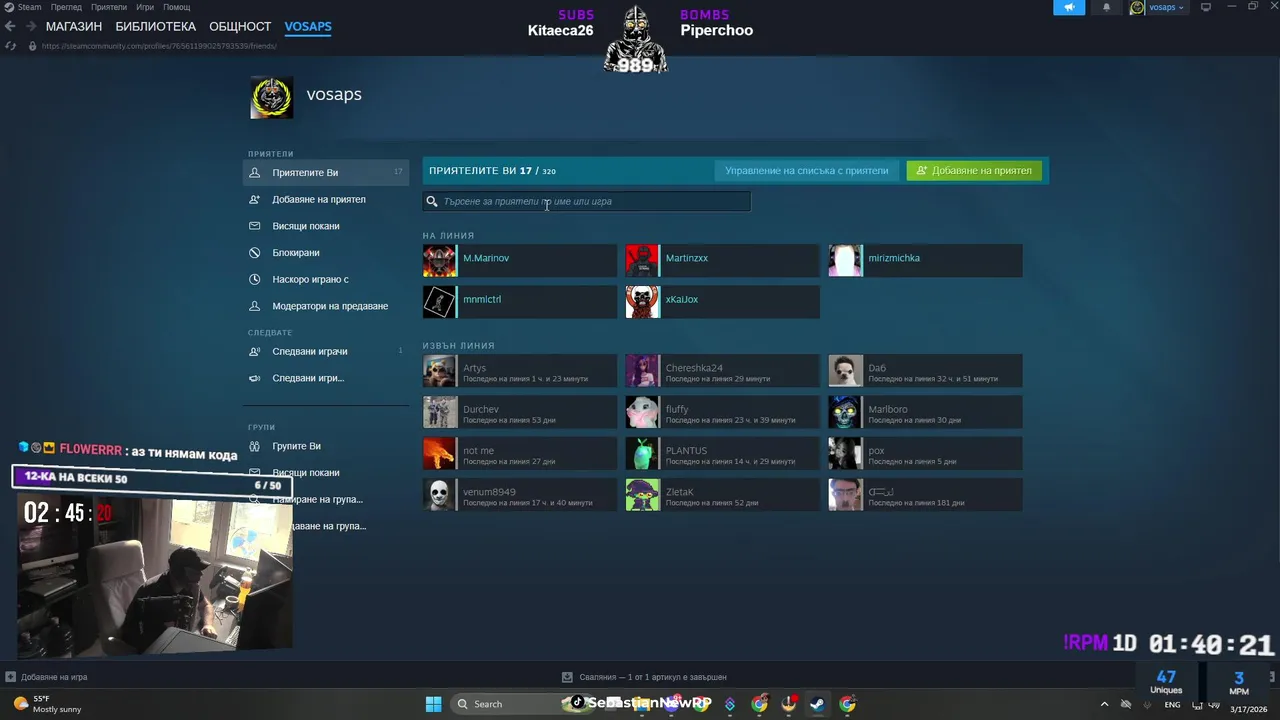Image resolution: width=1280 pixels, height=720 pixels.
Task: Select Модератори на предаване in sidebar
Action: 325,306
